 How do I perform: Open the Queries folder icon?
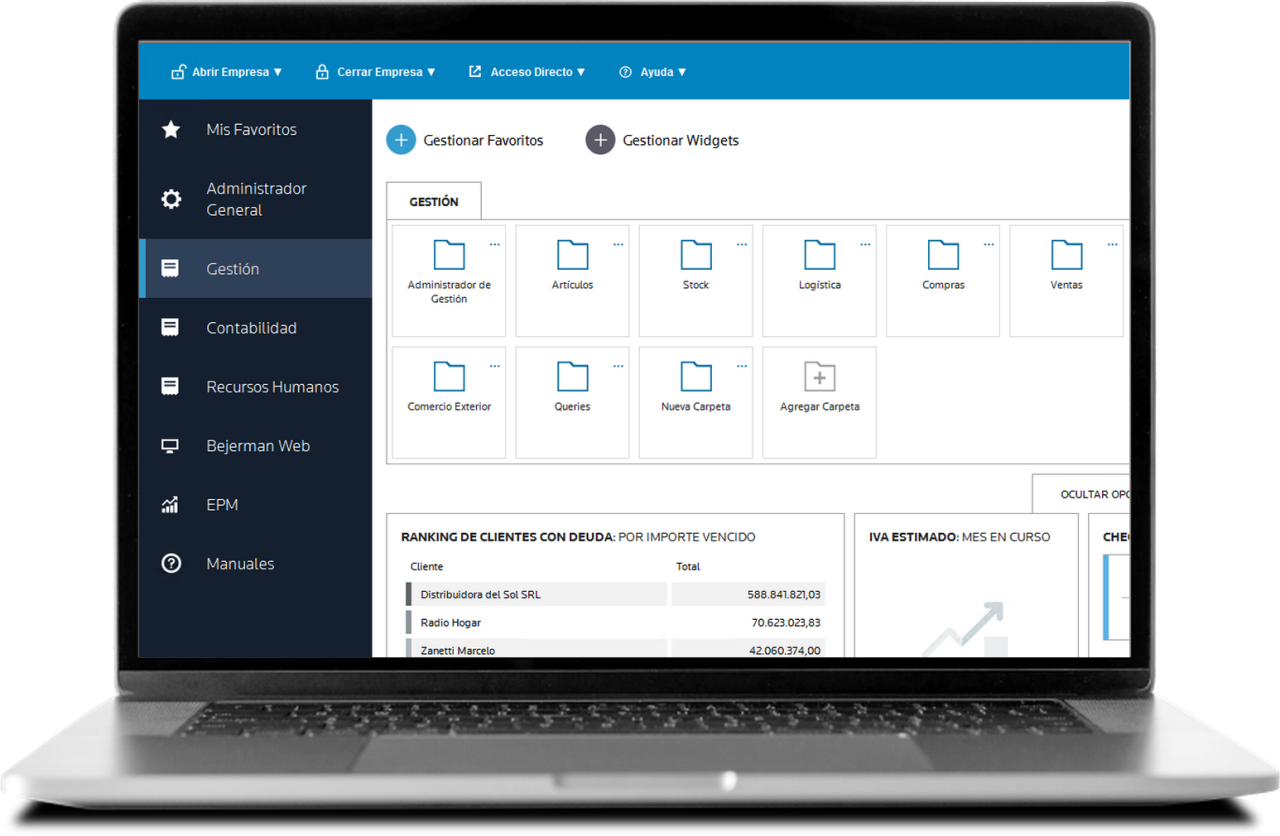tap(572, 377)
